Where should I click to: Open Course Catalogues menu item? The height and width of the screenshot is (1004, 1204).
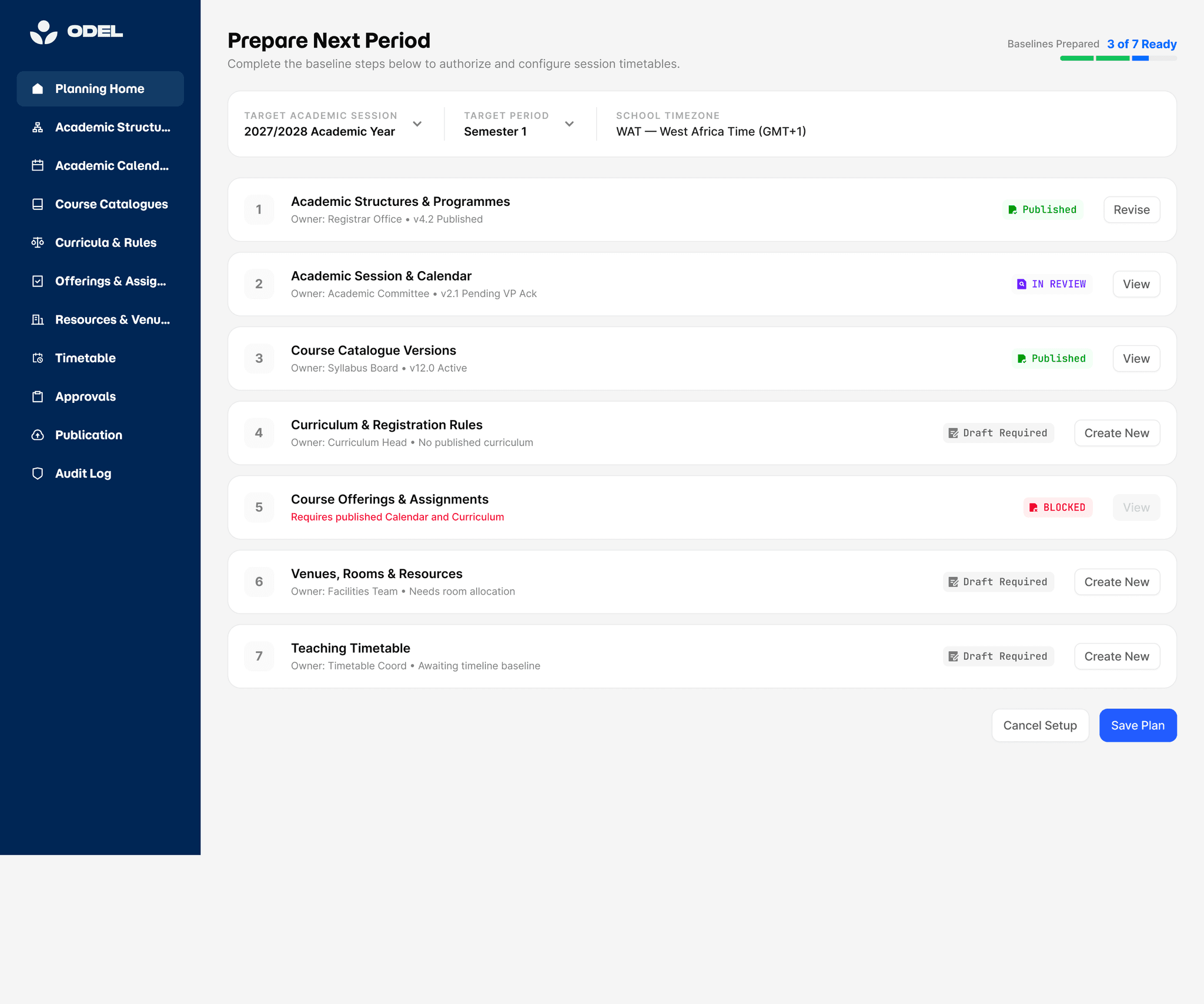[x=101, y=204]
